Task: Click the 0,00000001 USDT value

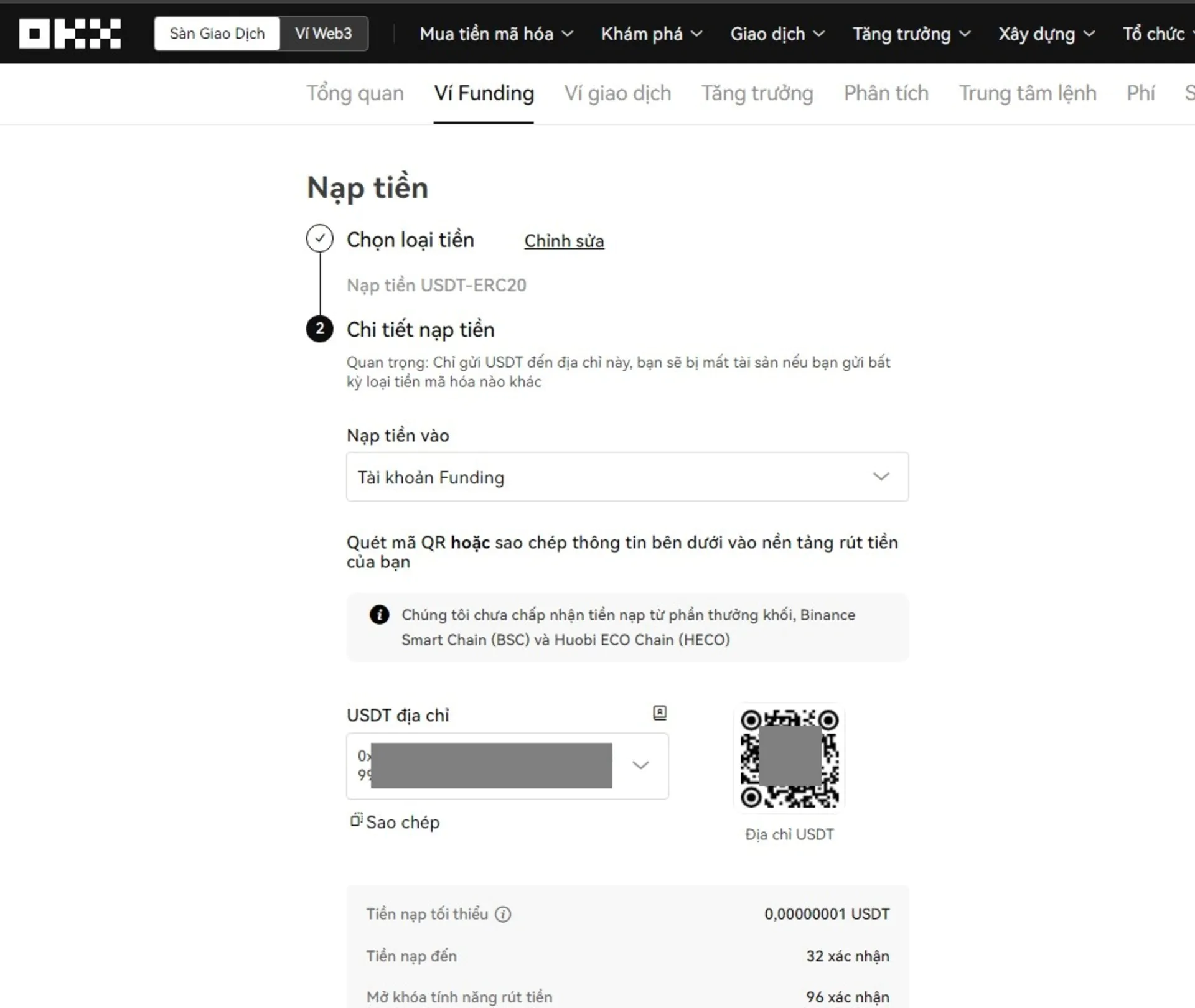Action: click(x=827, y=914)
